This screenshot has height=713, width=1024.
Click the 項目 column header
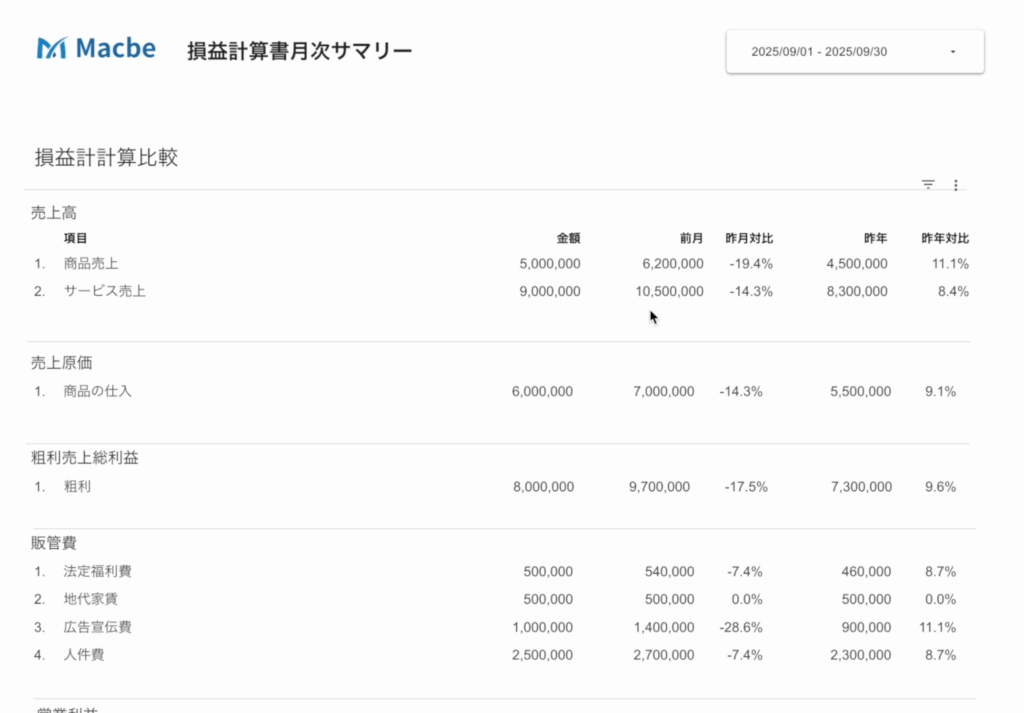click(x=76, y=239)
